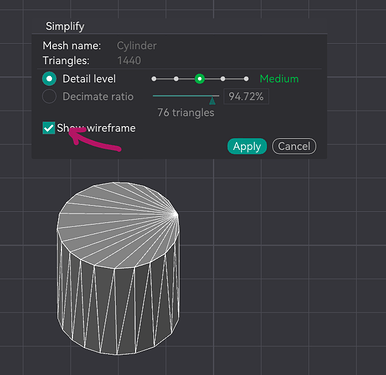
Task: Click the green Medium detail slider dot
Action: pyautogui.click(x=199, y=79)
